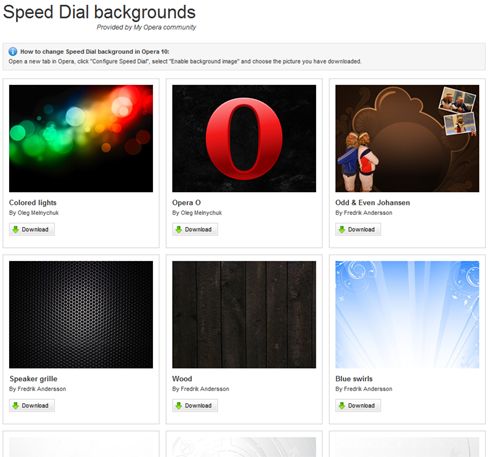
Task: Select the Speaker grille background image
Action: (81, 314)
